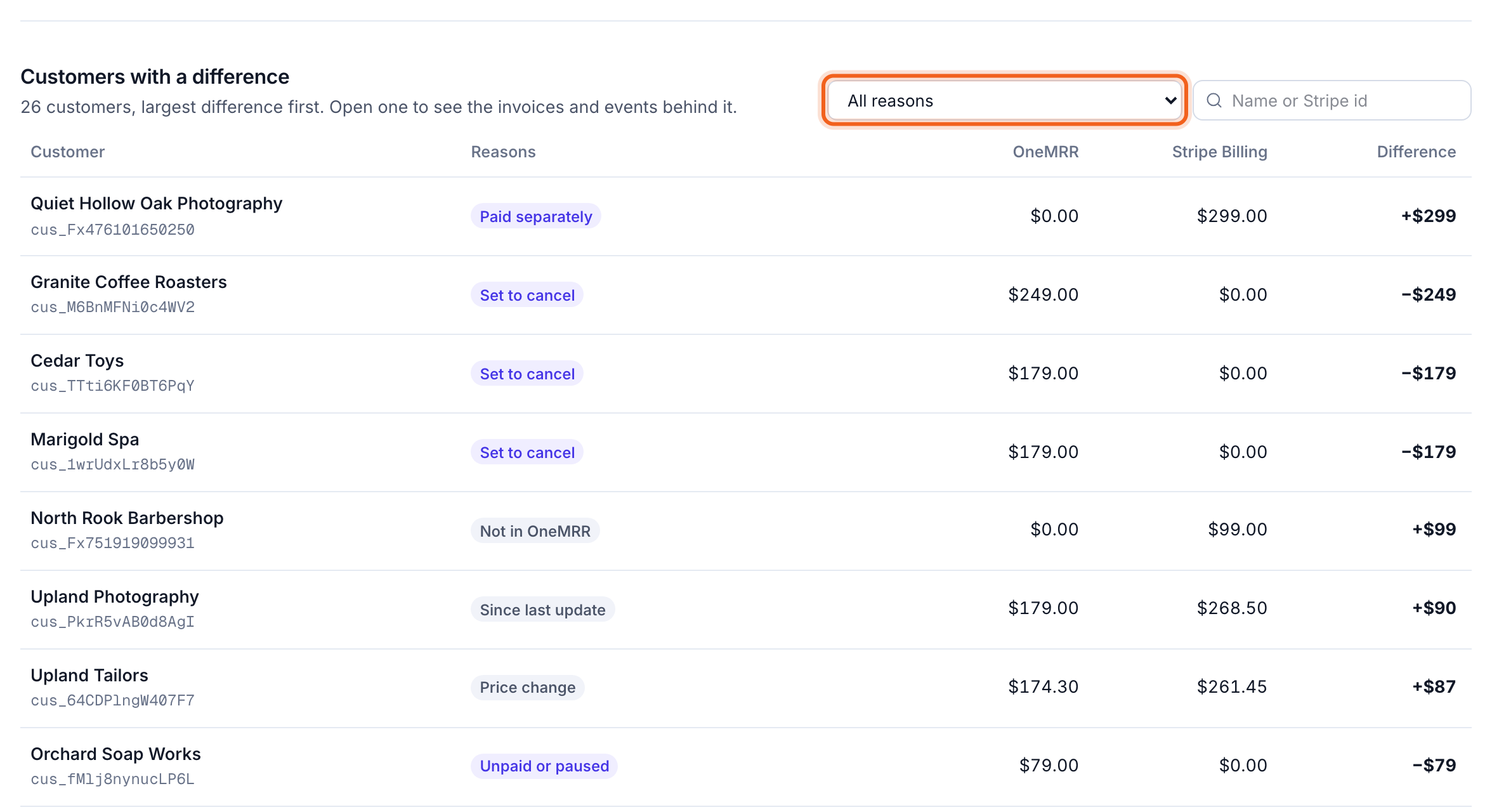Click the $261.45 Stripe Billing amount
1492x812 pixels.
coord(1232,687)
